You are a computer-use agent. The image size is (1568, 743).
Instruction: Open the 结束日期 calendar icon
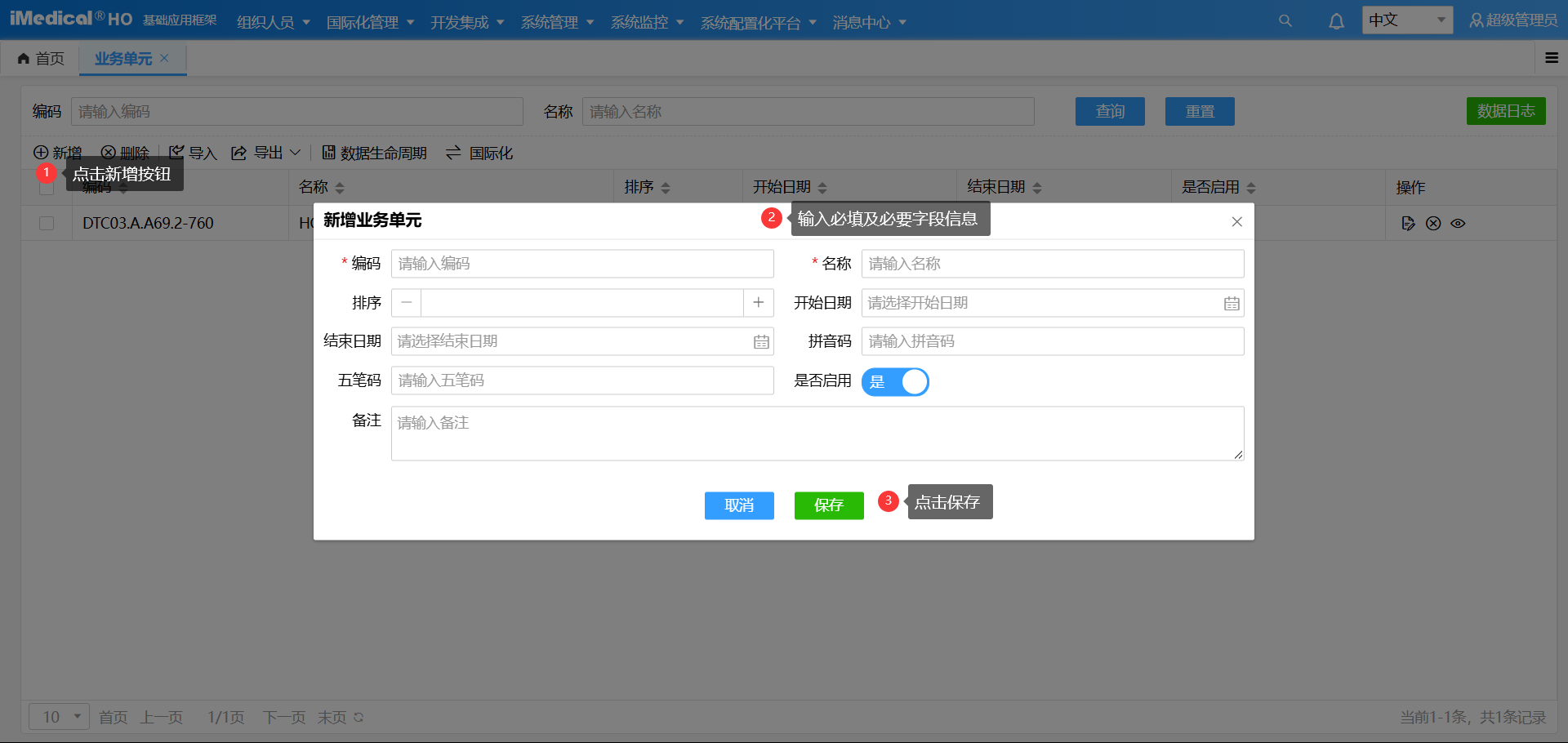[761, 341]
